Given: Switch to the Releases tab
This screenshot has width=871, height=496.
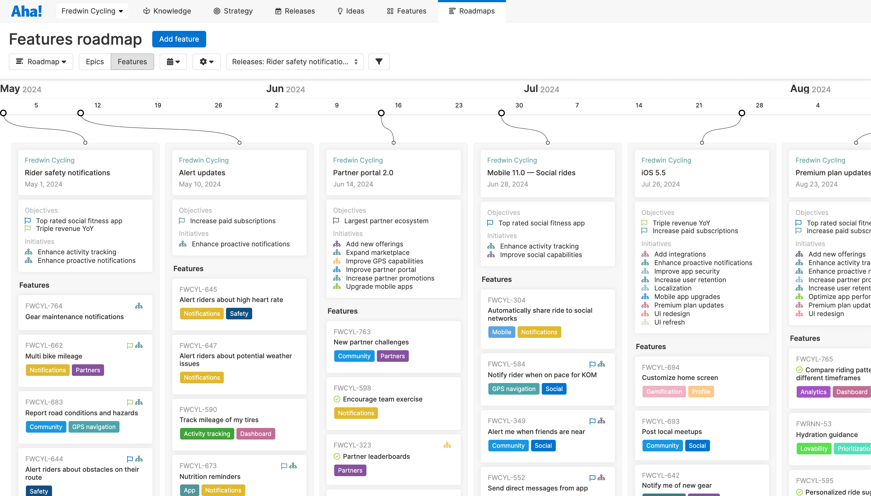Looking at the screenshot, I should pos(294,11).
